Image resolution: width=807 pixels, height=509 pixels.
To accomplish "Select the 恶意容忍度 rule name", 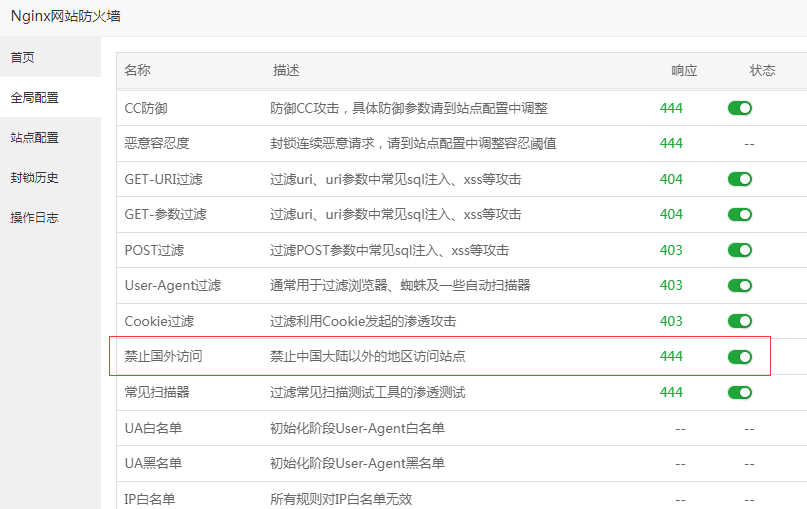I will [157, 144].
